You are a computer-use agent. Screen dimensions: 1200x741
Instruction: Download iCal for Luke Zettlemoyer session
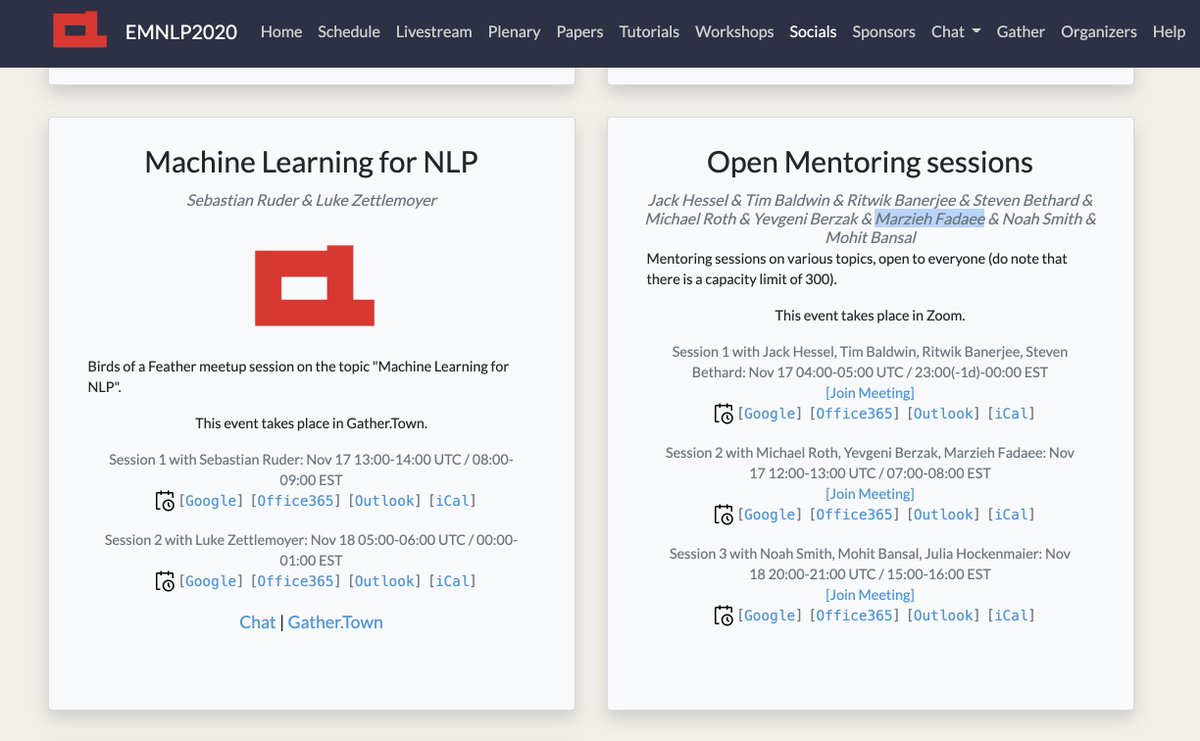(453, 581)
